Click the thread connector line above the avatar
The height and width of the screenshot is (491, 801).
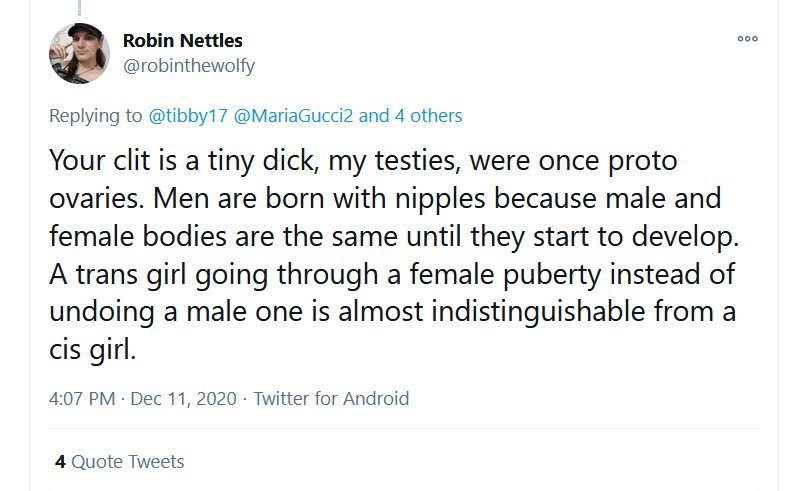coord(79,8)
